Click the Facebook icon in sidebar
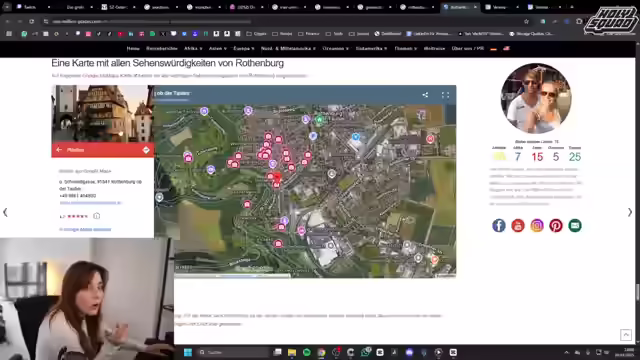The width and height of the screenshot is (640, 360). coord(499,225)
